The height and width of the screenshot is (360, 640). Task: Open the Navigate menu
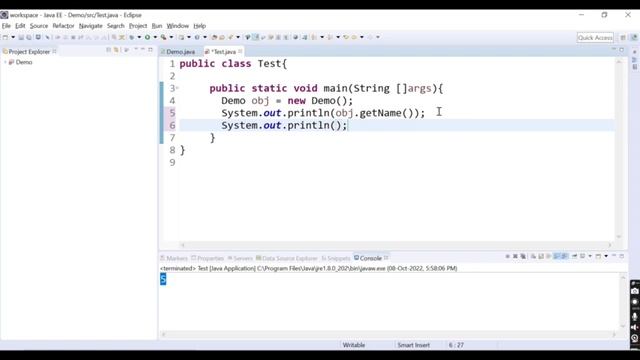click(x=91, y=26)
